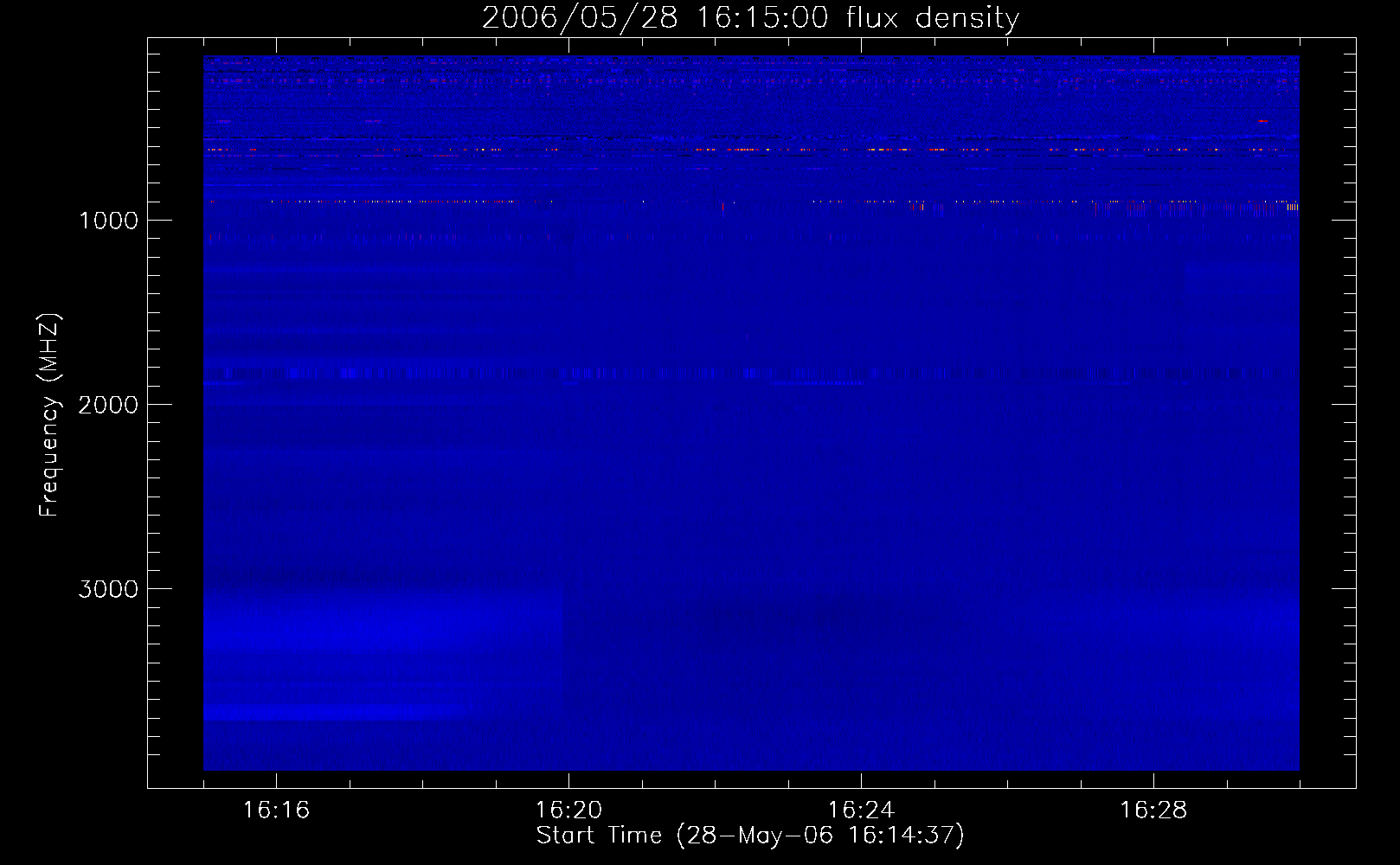Click the 'Start Time (28-May-06 16:14:37)' label
The image size is (1400, 865).
click(x=750, y=836)
